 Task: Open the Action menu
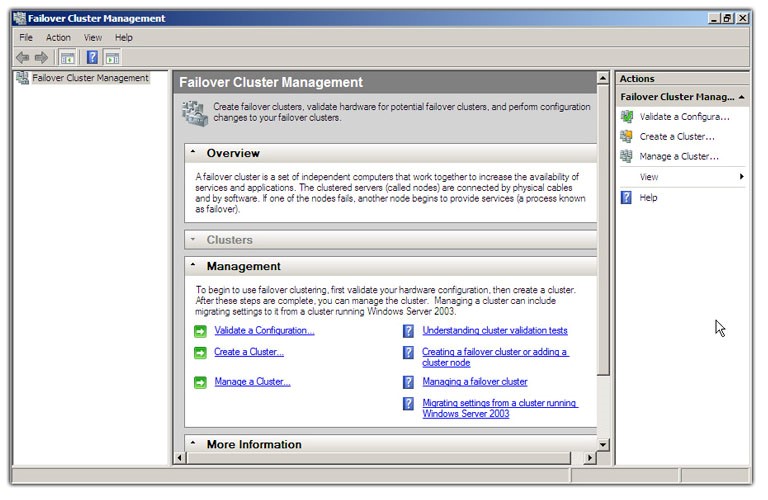58,37
